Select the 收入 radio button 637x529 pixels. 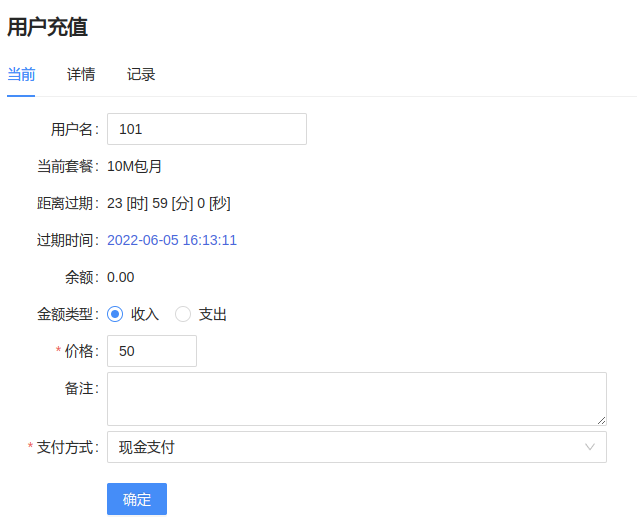point(115,314)
